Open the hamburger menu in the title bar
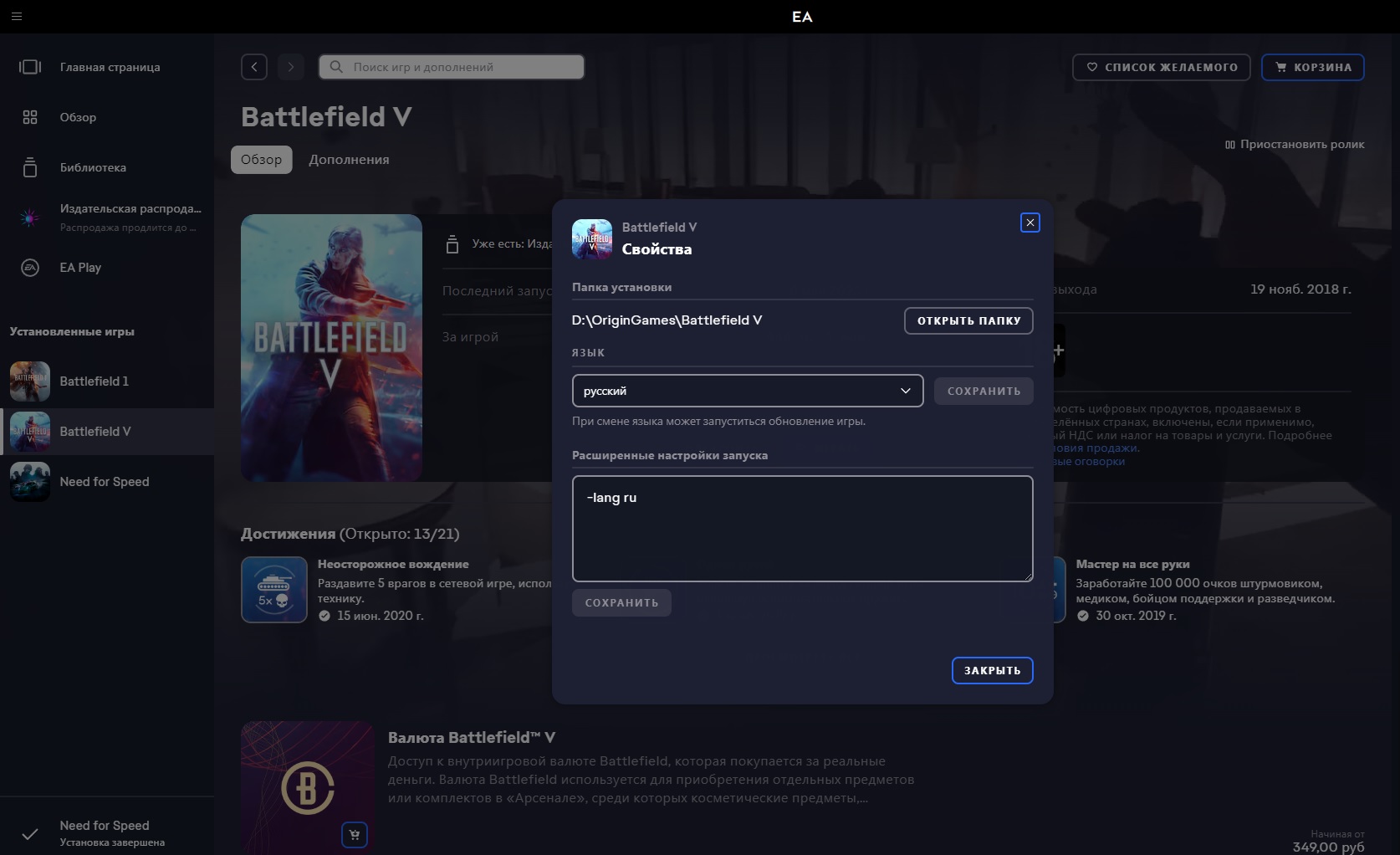Viewport: 1400px width, 855px height. (17, 16)
